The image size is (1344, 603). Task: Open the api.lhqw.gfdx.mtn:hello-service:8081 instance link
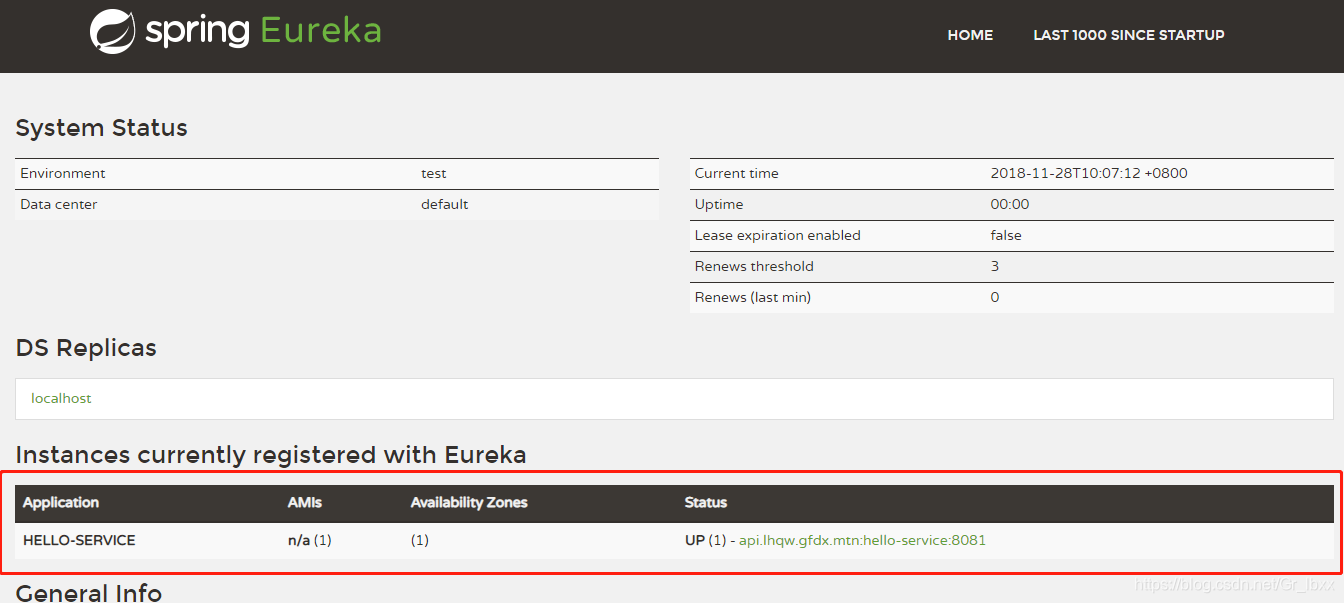point(862,540)
